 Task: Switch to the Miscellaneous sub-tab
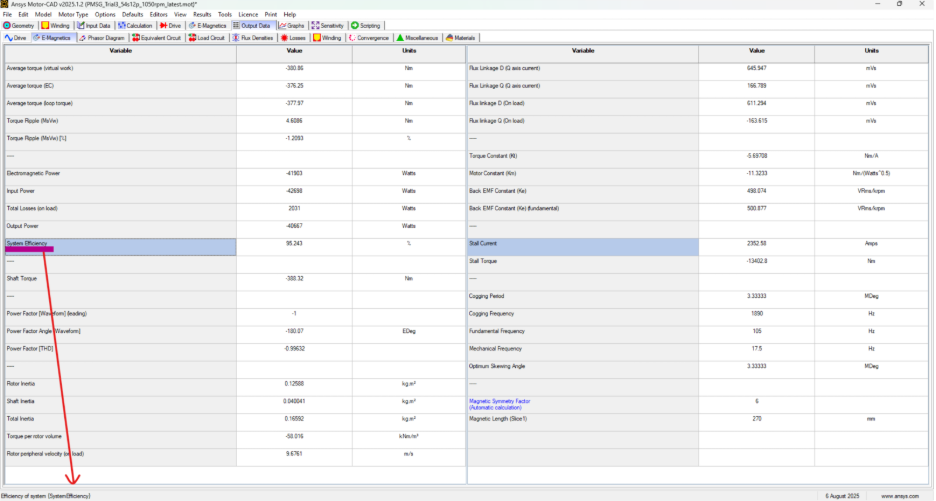tap(418, 37)
